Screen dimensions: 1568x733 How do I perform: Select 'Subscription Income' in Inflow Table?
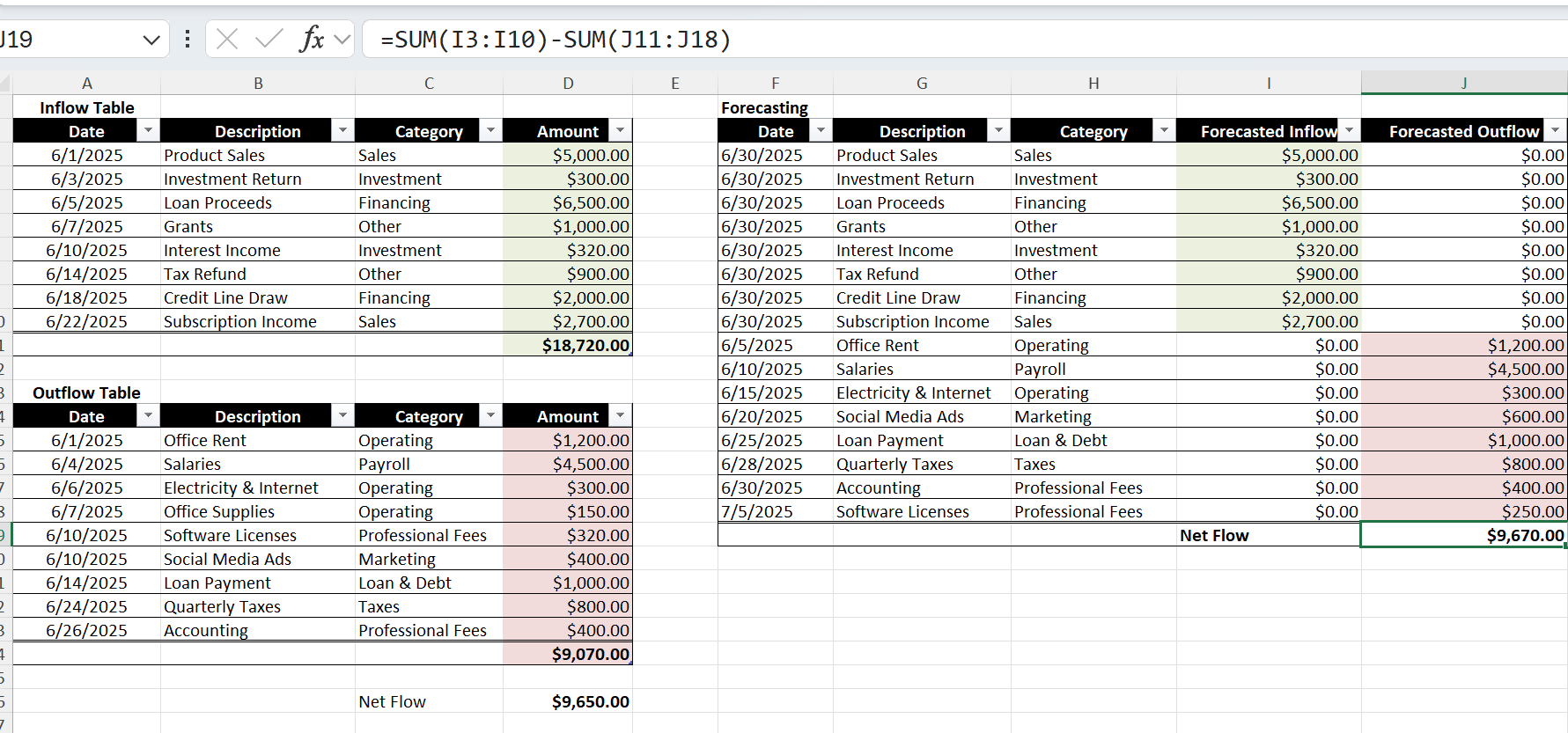point(258,321)
